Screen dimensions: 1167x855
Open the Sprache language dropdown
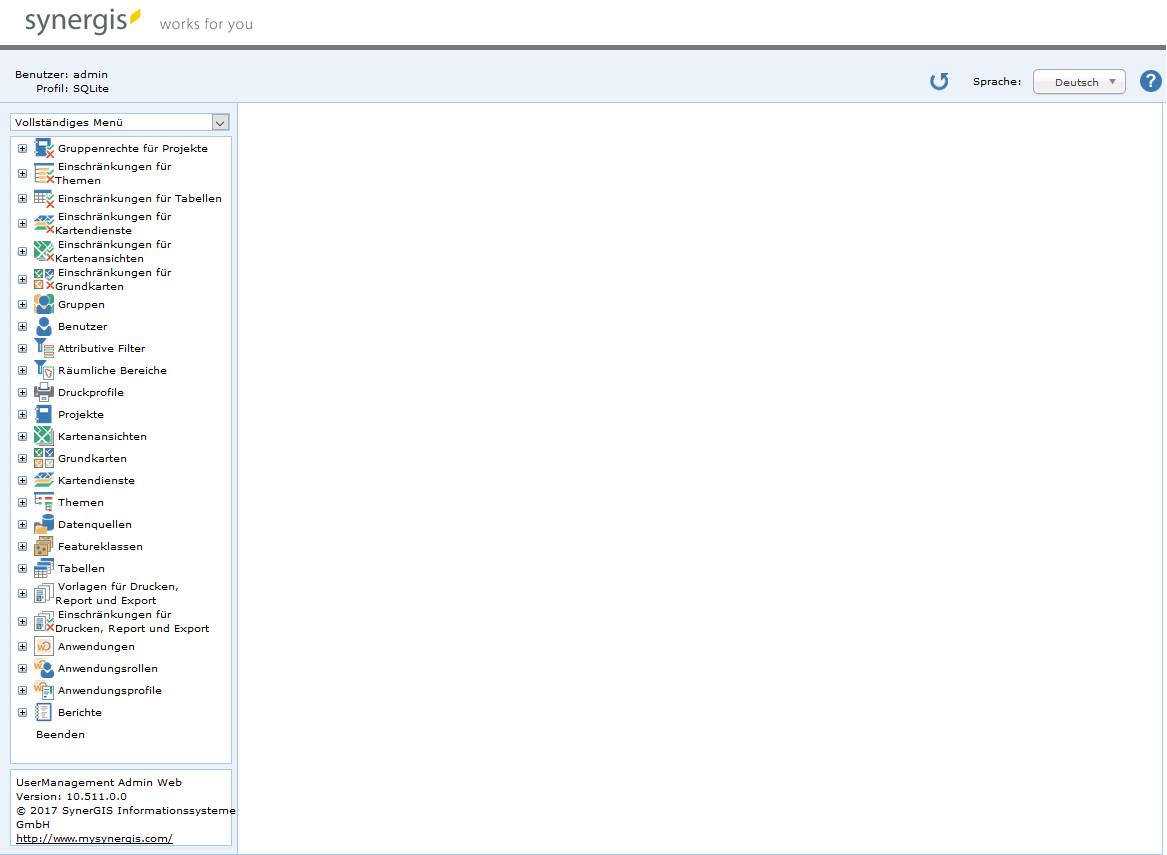[1079, 82]
